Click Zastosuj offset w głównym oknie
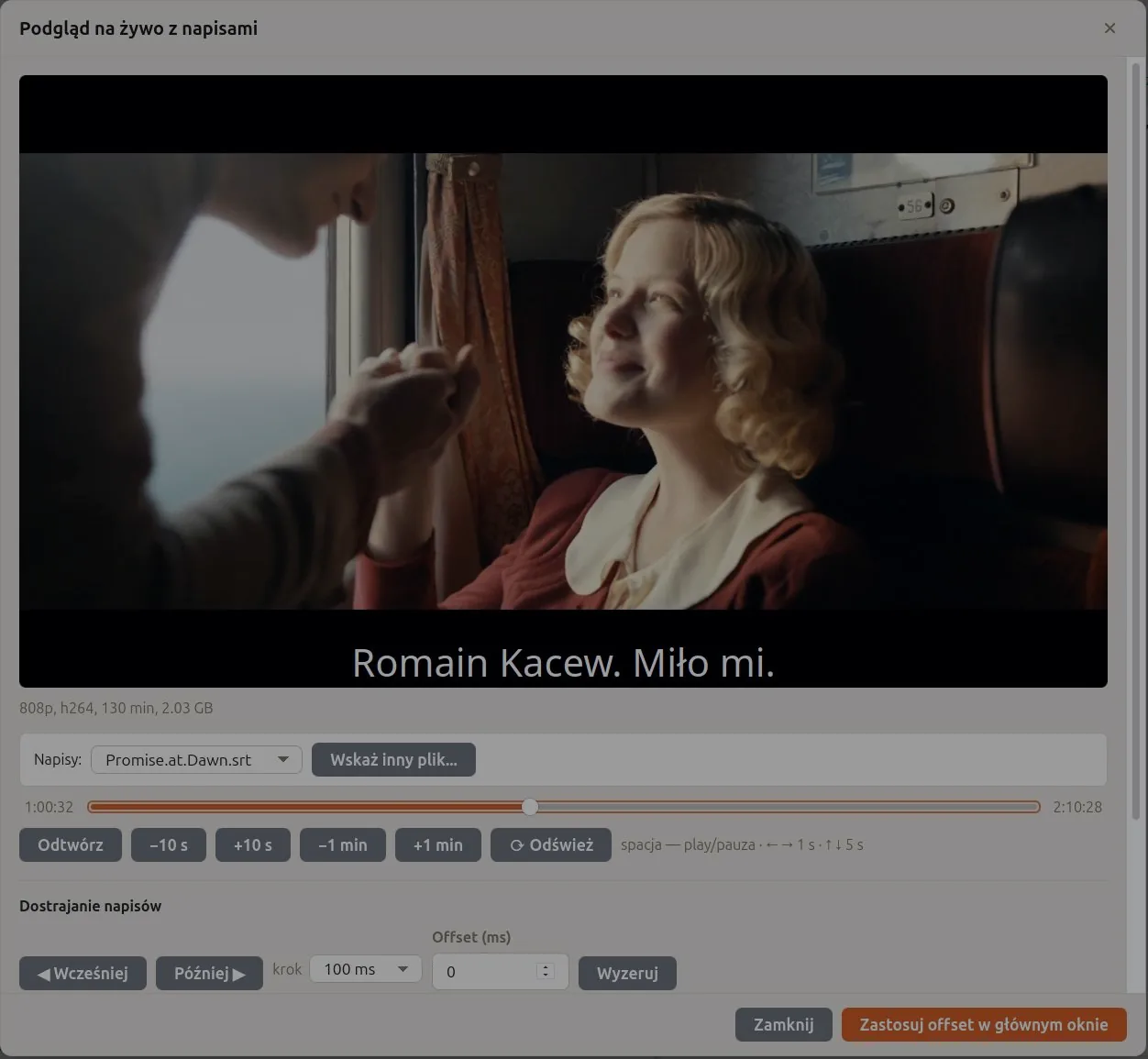1148x1059 pixels. tap(984, 1024)
